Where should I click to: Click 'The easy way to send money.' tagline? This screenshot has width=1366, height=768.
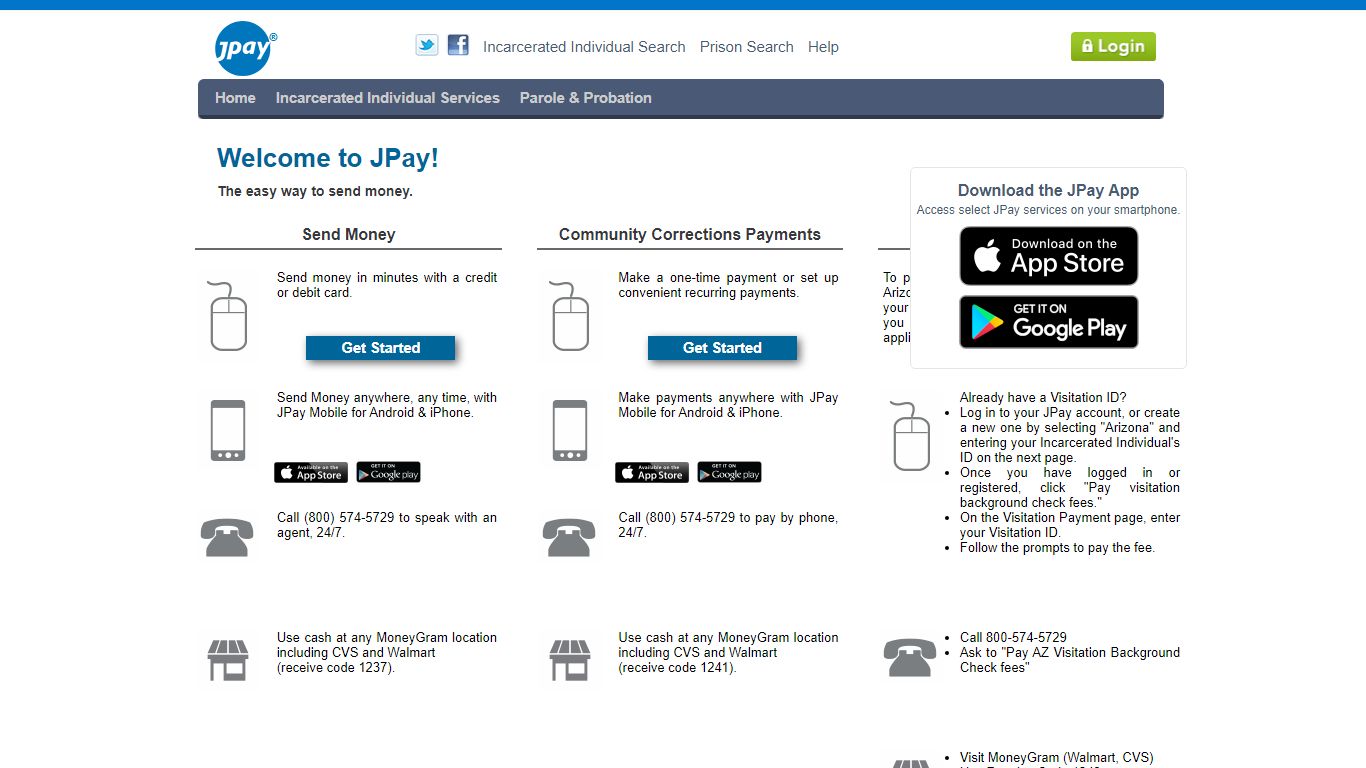[315, 191]
